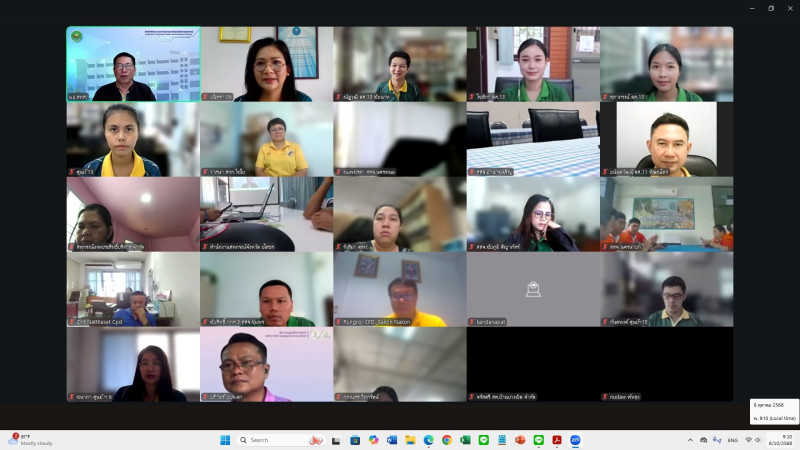Open the Microsoft Store icon
This screenshot has width=800, height=450.
point(355,440)
